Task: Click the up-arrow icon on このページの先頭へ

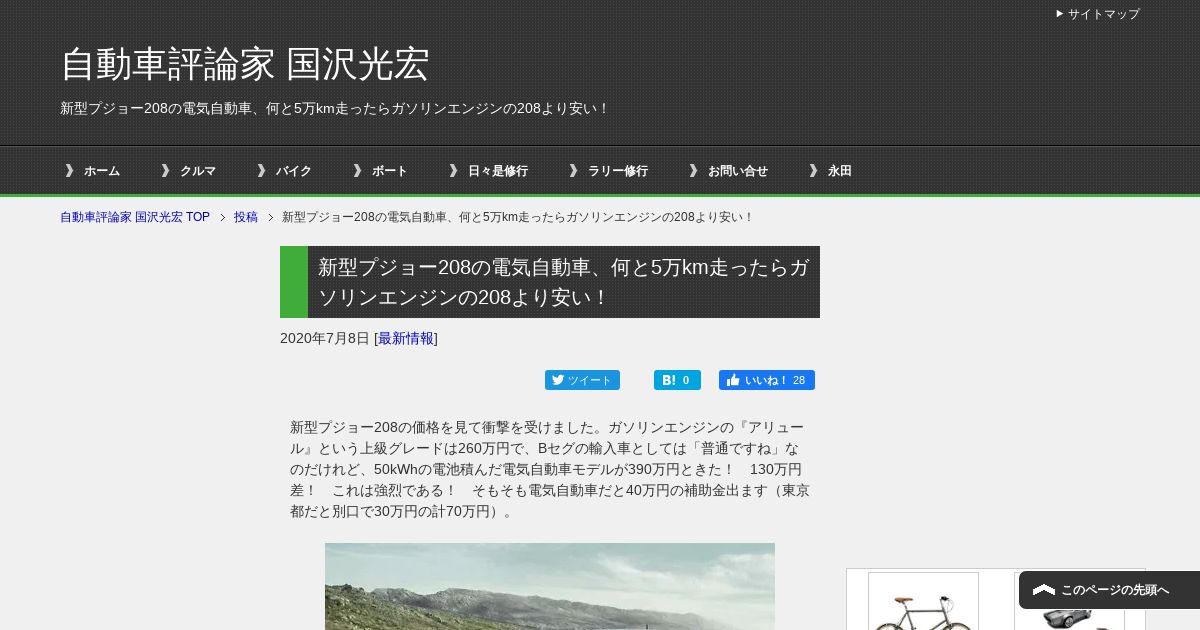Action: 1044,590
